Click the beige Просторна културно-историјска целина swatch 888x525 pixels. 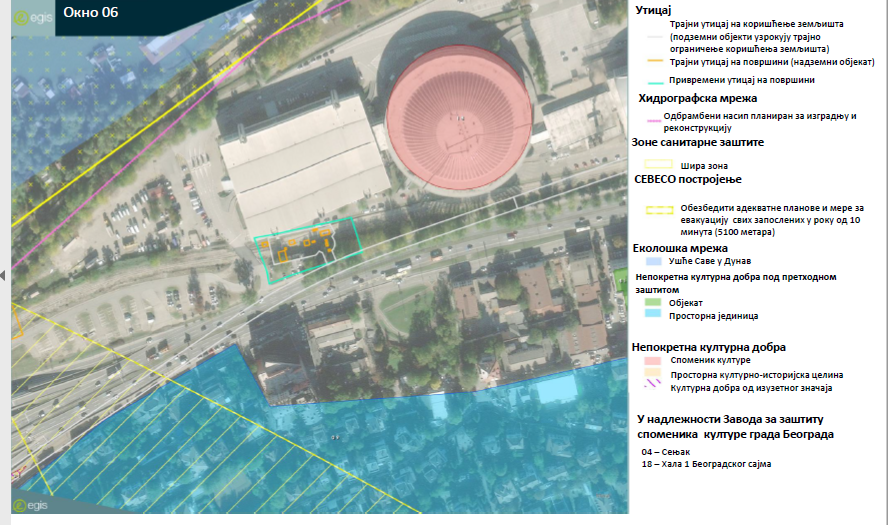coord(653,373)
